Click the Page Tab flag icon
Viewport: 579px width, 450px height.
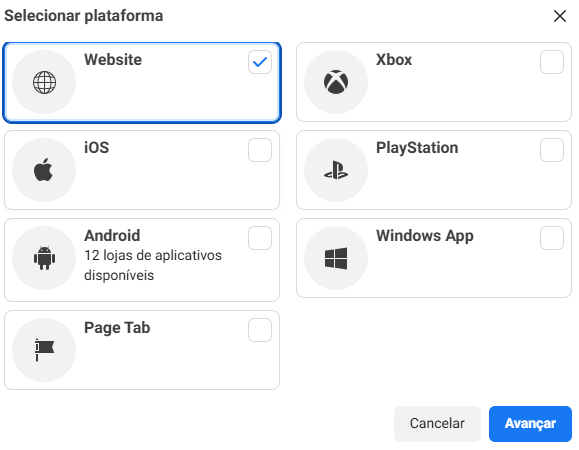click(44, 350)
